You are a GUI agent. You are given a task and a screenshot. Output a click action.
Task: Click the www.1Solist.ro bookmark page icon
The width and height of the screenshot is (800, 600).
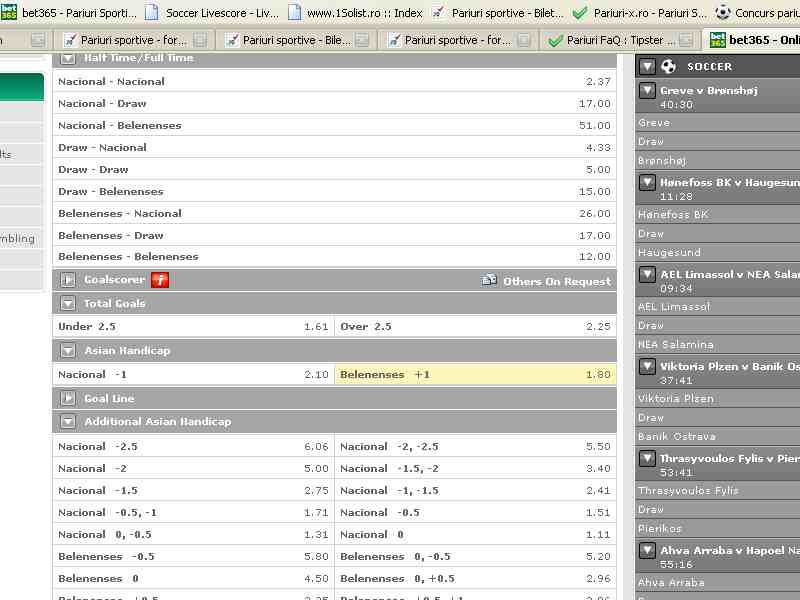pyautogui.click(x=294, y=12)
